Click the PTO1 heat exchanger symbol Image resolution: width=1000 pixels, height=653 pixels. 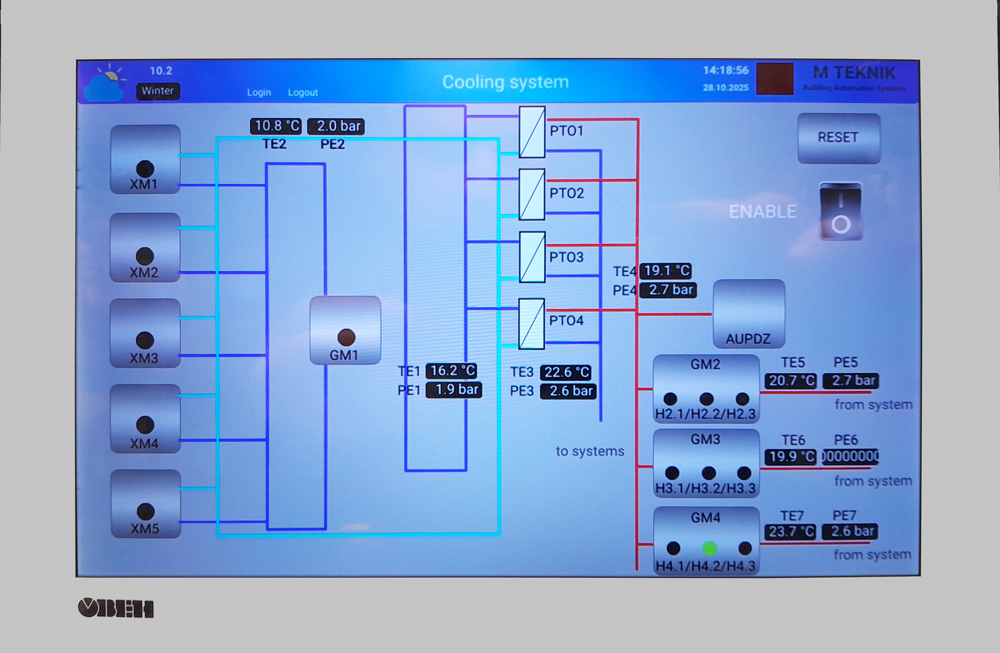pos(532,132)
